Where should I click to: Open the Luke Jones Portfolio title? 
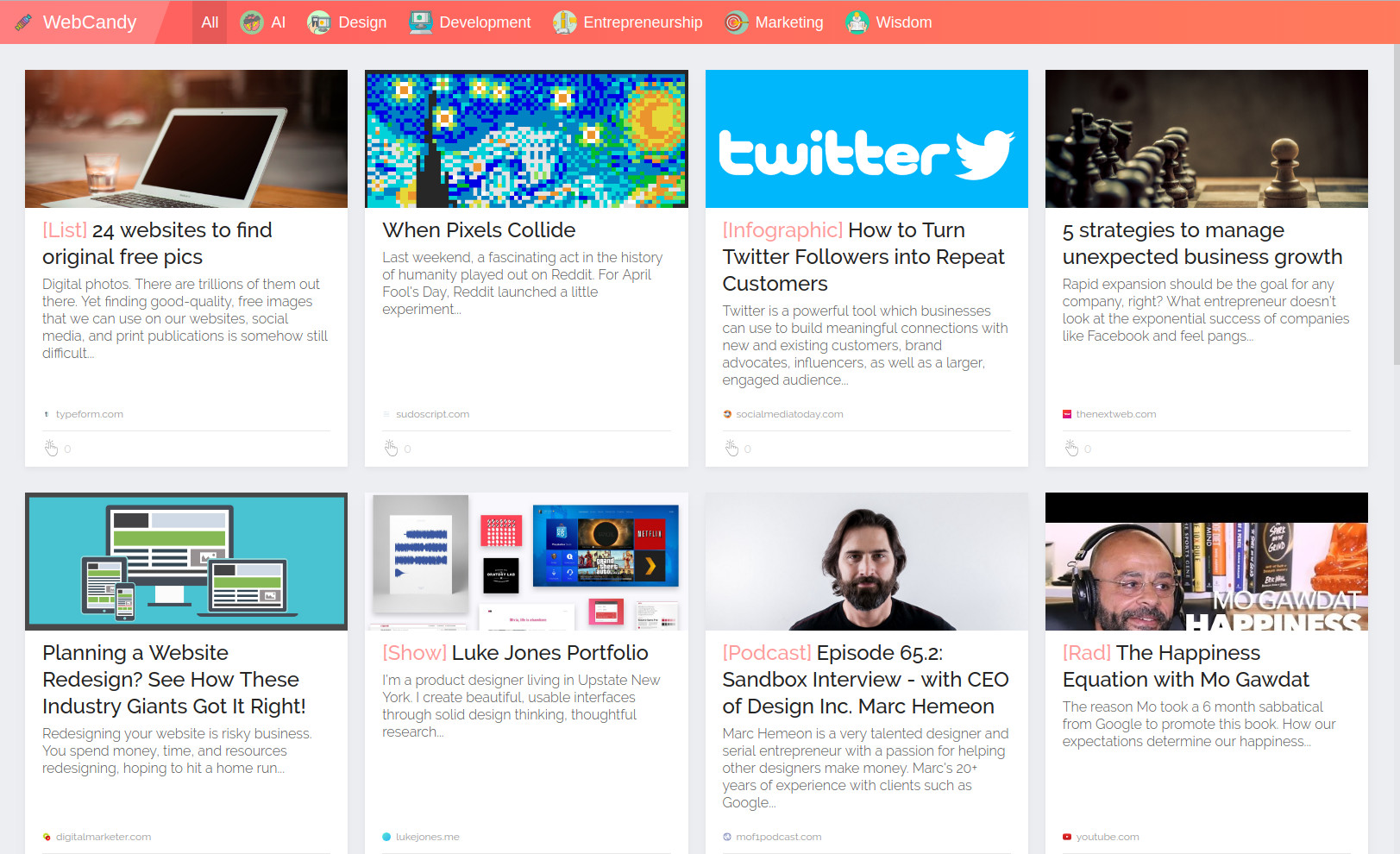coord(515,653)
